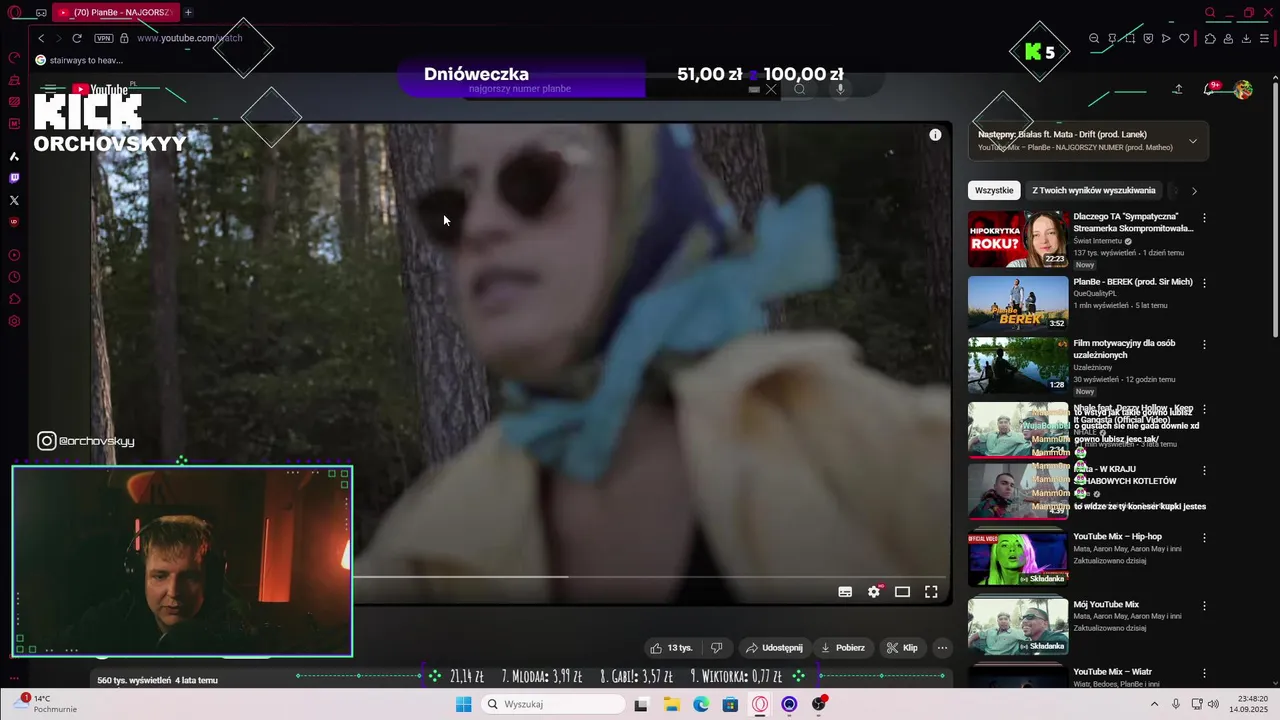This screenshot has width=1280, height=720.
Task: Open Mój YouTube Mix playlist title
Action: (1106, 604)
